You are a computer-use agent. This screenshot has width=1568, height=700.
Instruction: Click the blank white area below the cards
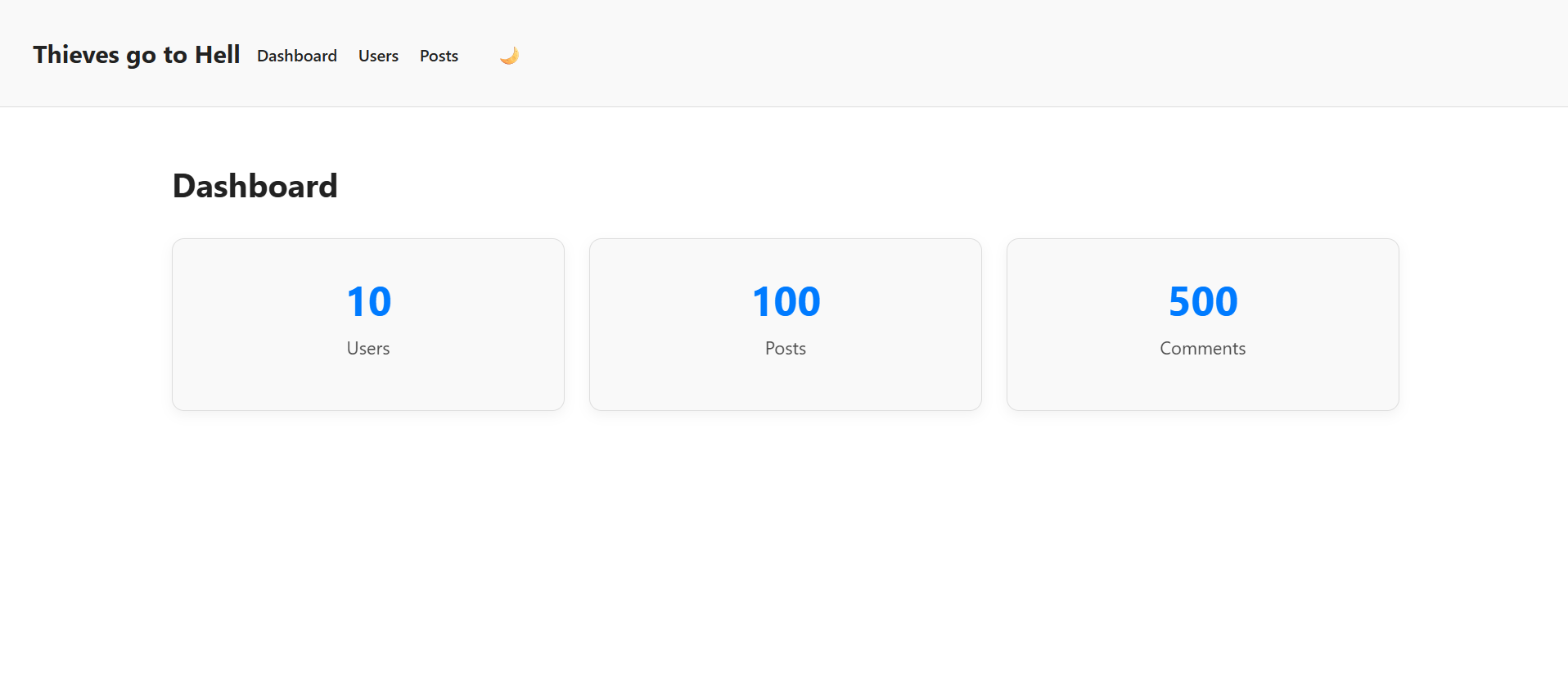786,557
